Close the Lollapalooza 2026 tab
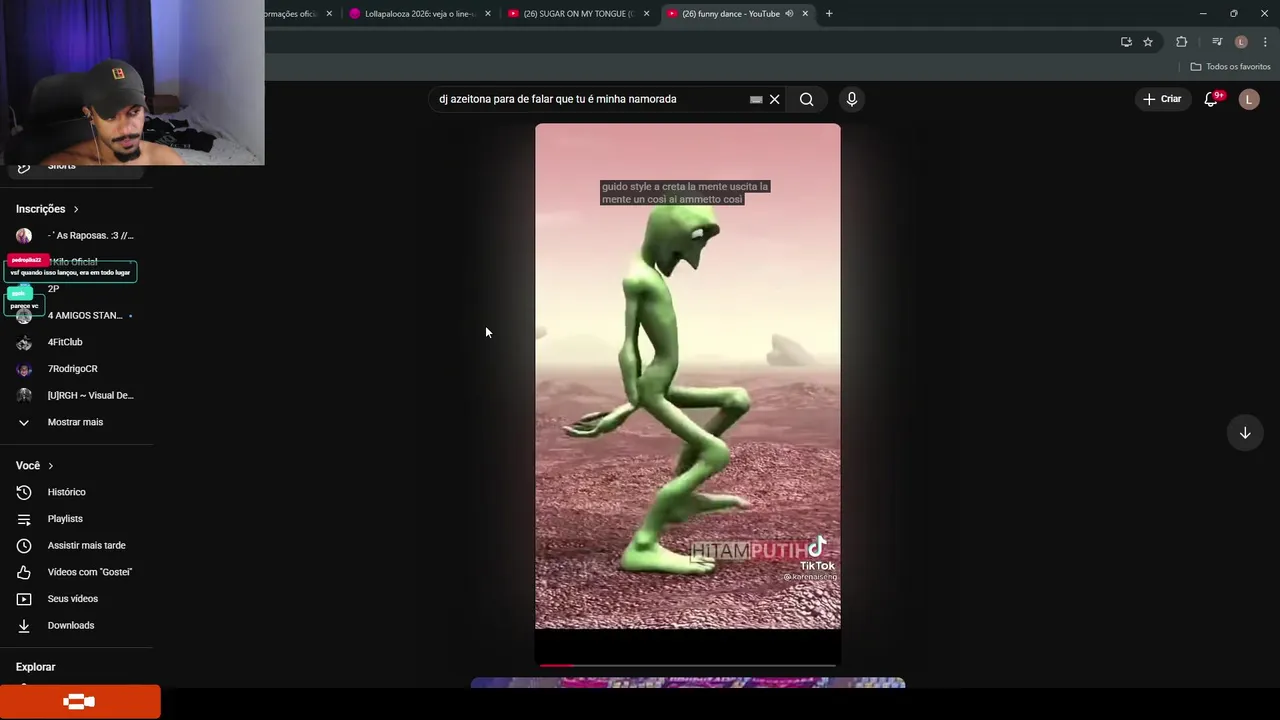This screenshot has width=1280, height=720. point(488,14)
